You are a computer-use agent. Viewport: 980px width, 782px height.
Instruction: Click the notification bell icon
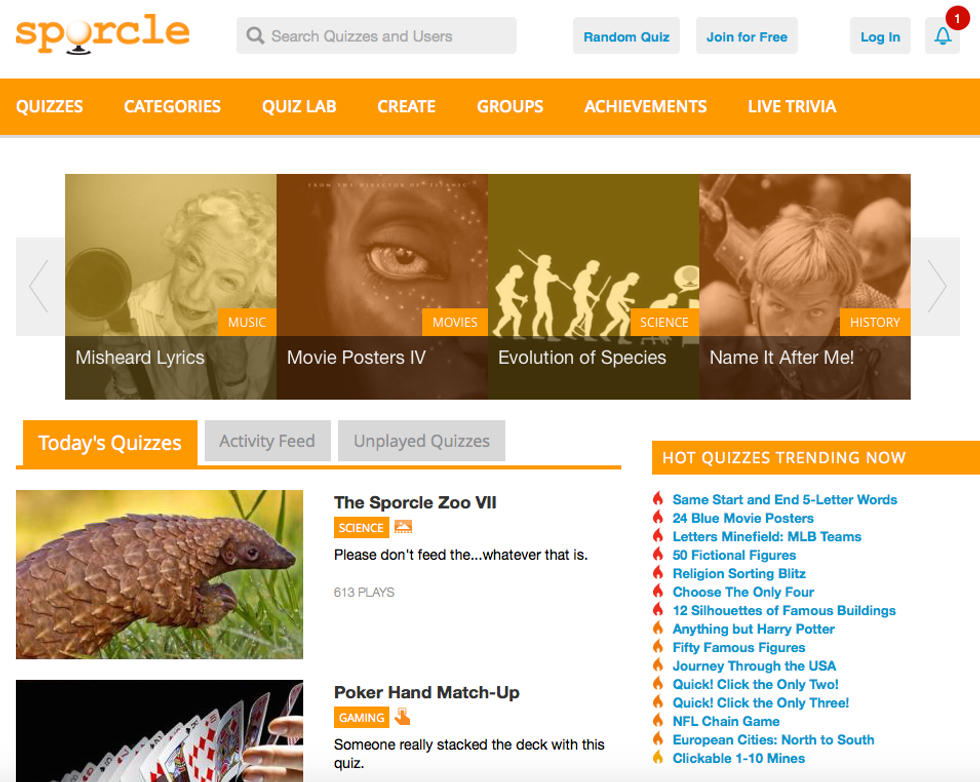pos(942,36)
